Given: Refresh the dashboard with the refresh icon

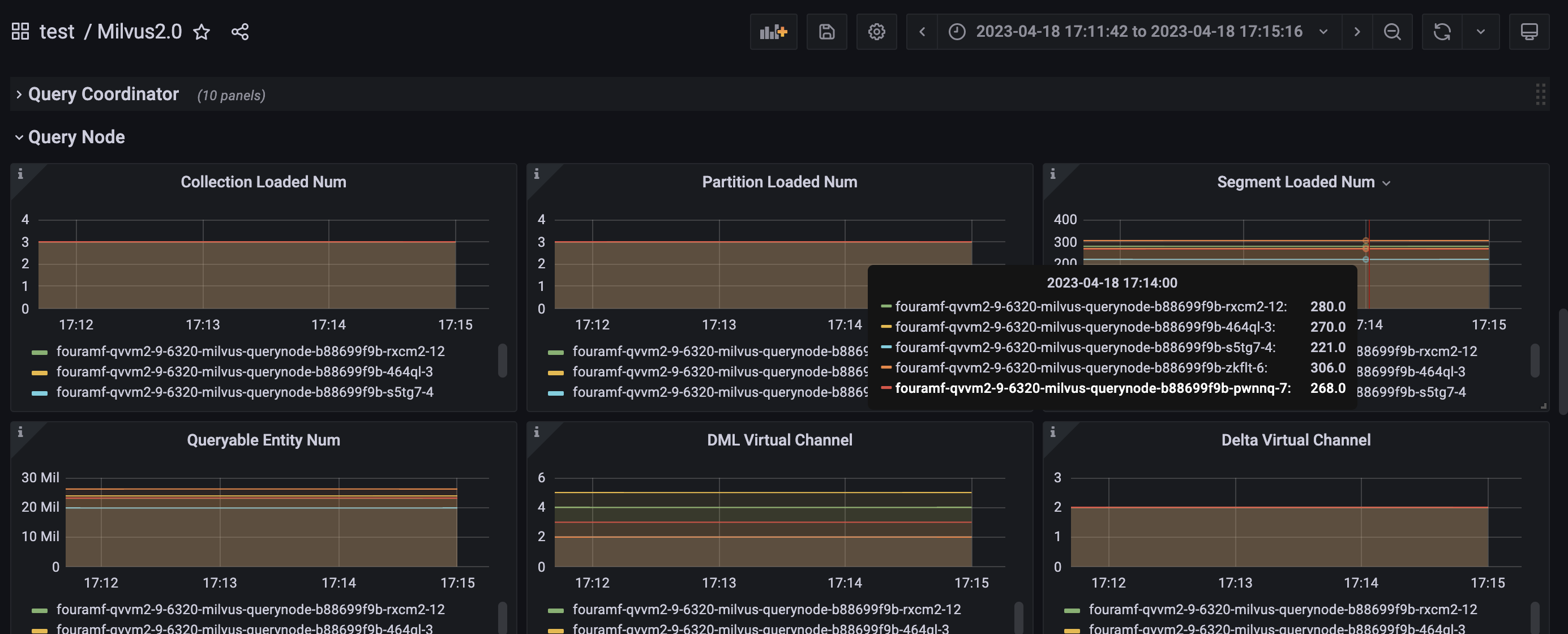Looking at the screenshot, I should [1442, 32].
